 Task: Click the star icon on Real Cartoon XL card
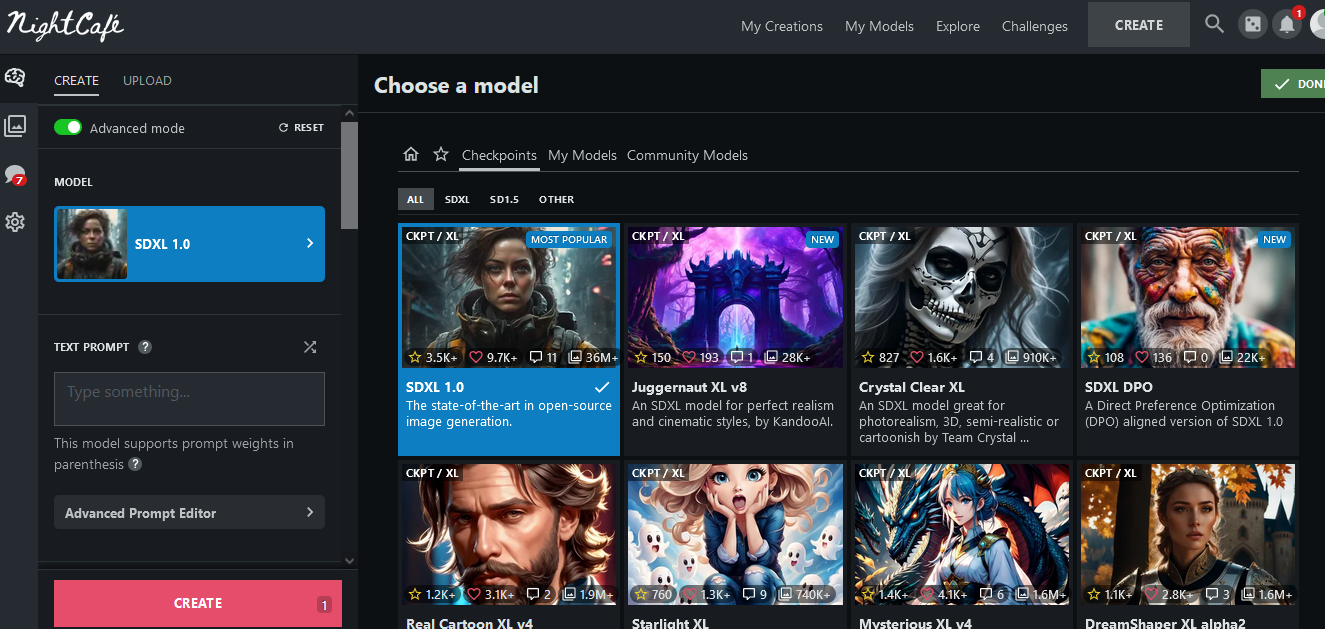coord(415,594)
